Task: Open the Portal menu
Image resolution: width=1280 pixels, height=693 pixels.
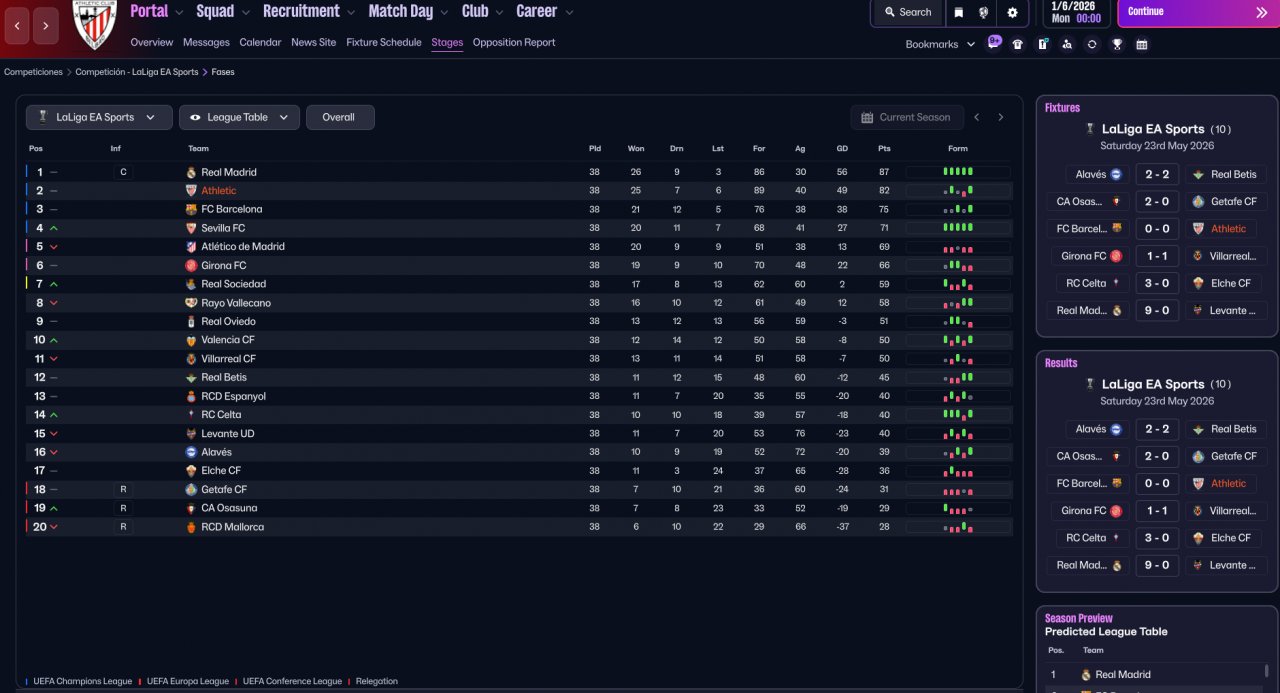Action: 149,11
